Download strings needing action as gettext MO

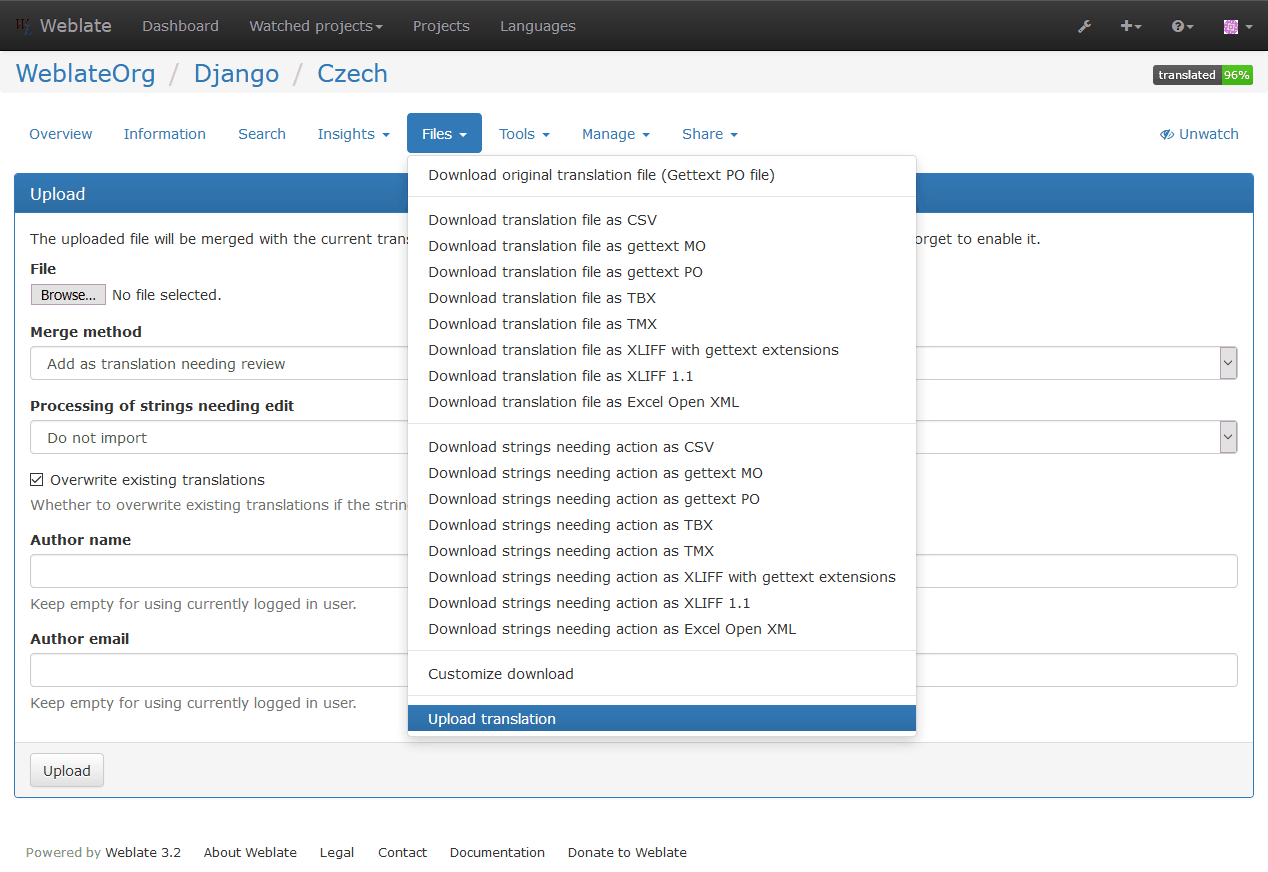[662, 473]
